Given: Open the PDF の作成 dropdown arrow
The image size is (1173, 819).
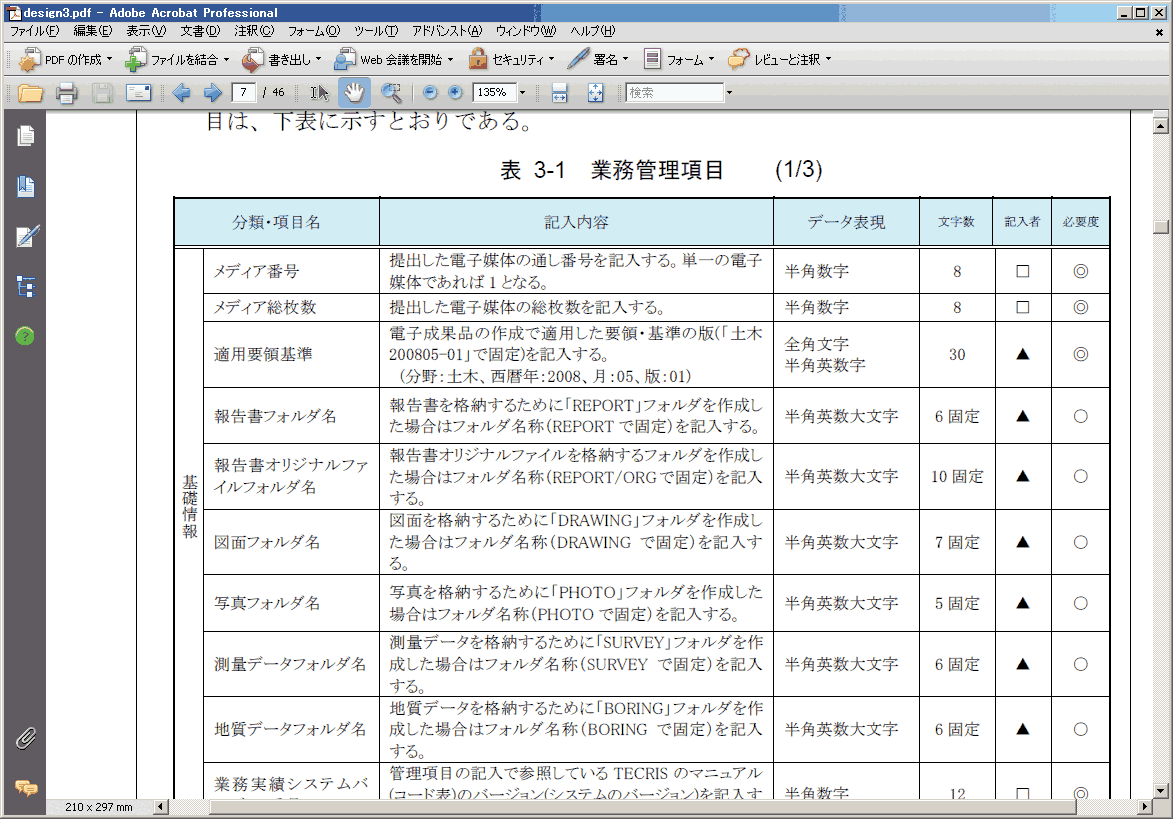Looking at the screenshot, I should [109, 59].
